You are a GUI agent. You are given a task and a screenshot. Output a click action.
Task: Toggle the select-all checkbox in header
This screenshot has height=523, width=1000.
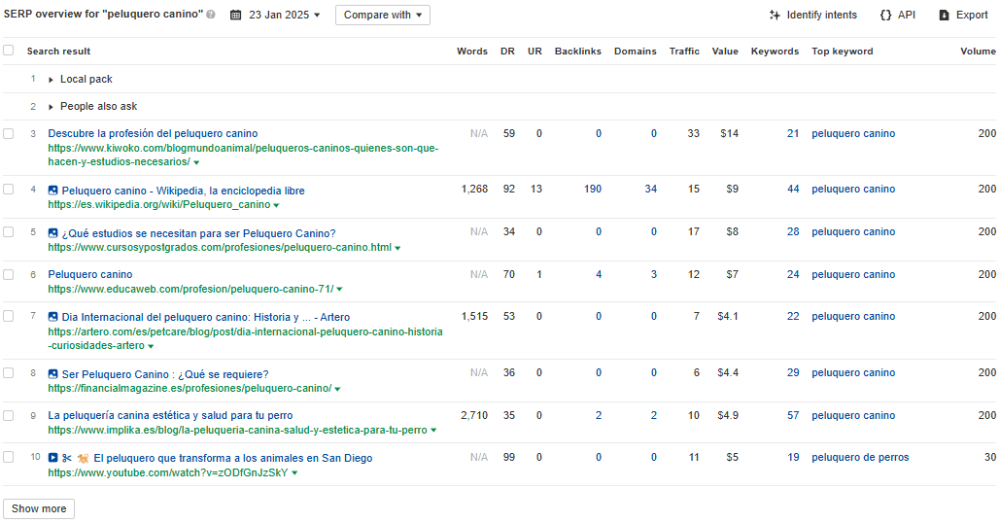tap(8, 50)
